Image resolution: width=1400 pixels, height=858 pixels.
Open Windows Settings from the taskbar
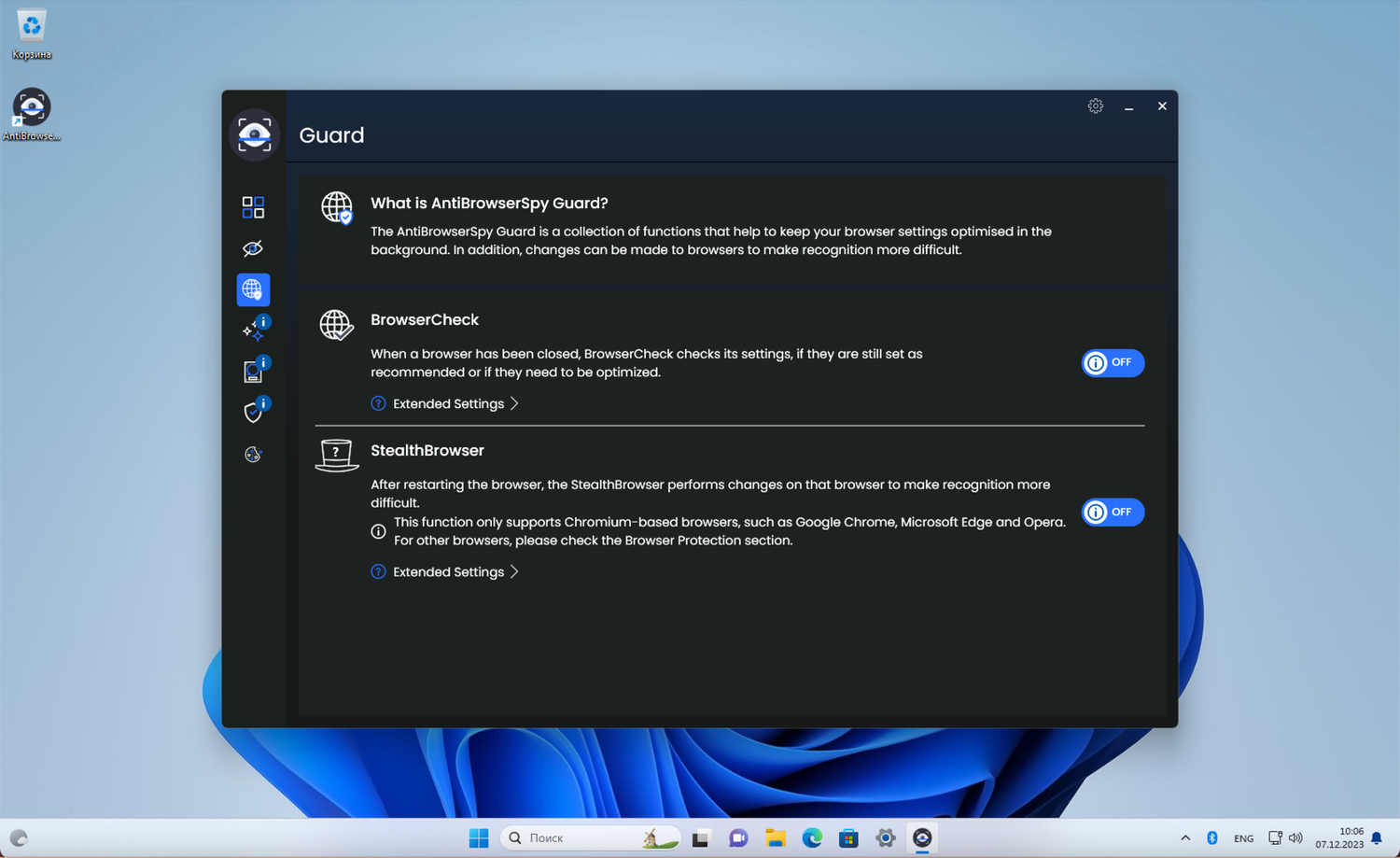pyautogui.click(x=886, y=838)
